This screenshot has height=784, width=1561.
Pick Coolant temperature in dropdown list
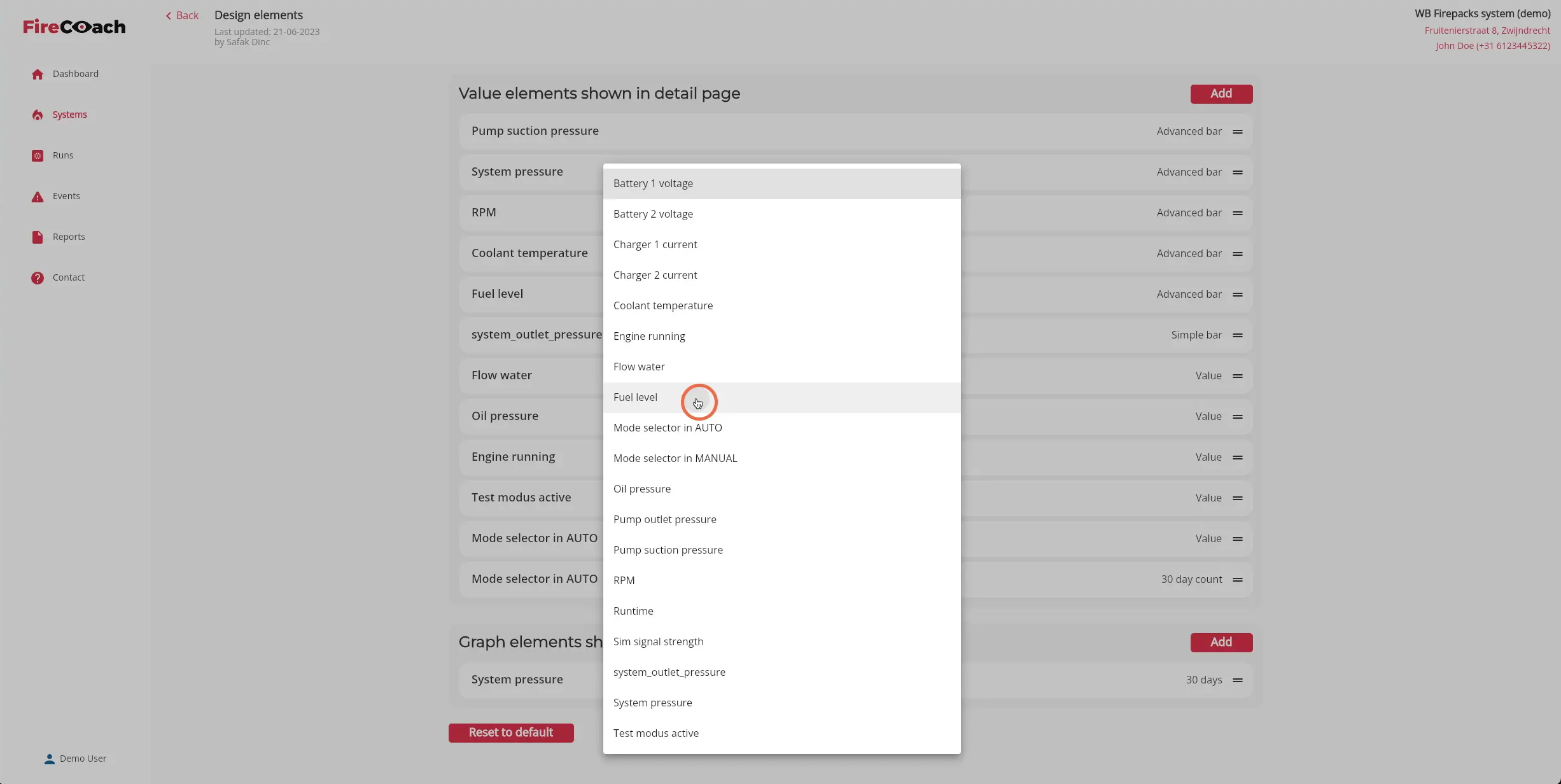(x=781, y=305)
